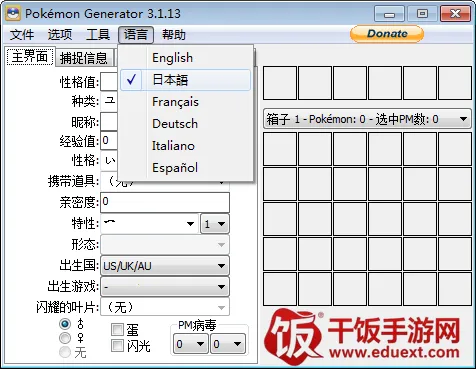
Task: Click the Pokémon Generator title bar icon
Action: point(13,14)
